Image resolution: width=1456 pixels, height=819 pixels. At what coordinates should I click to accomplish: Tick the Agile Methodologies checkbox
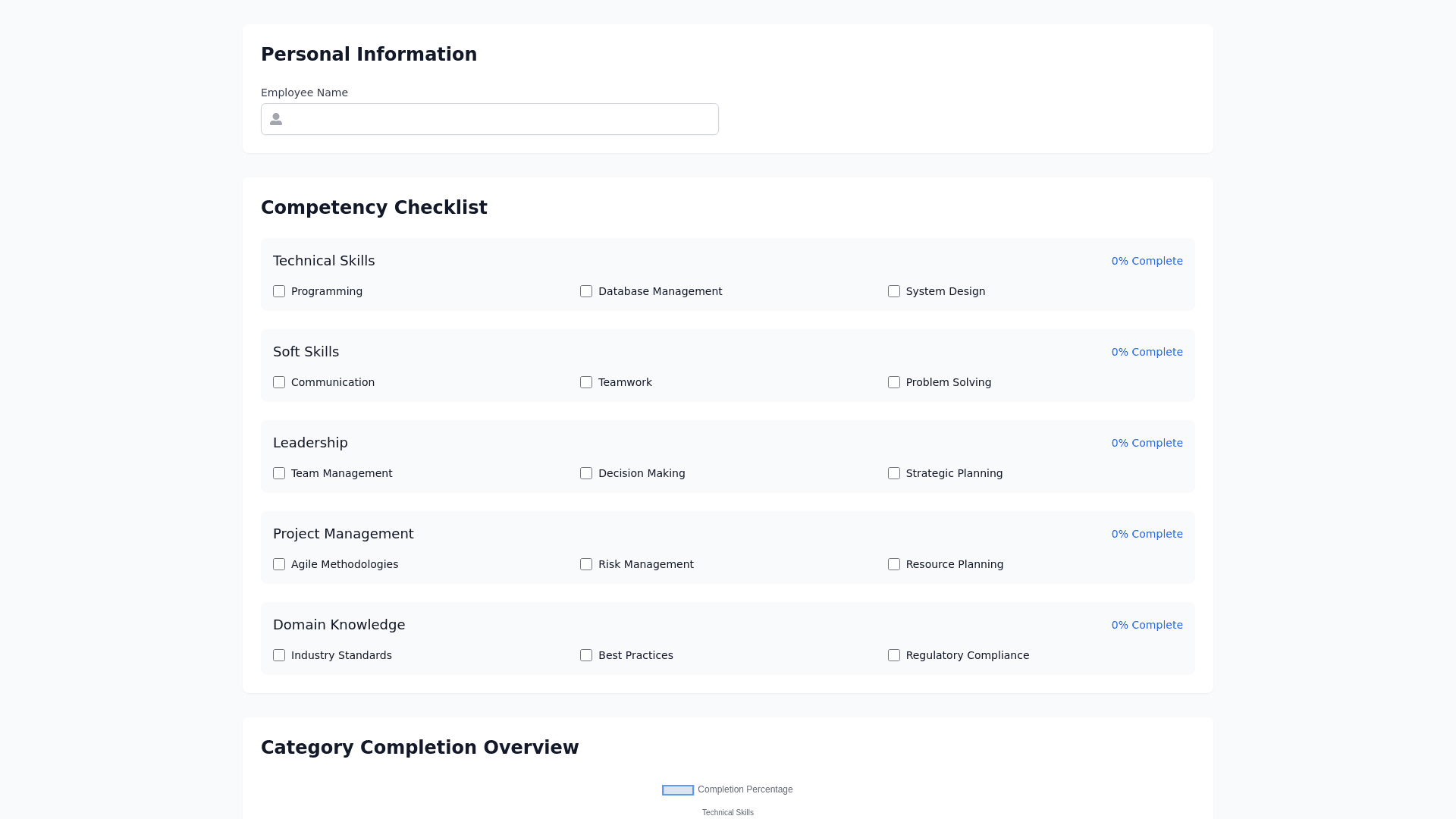tap(279, 564)
